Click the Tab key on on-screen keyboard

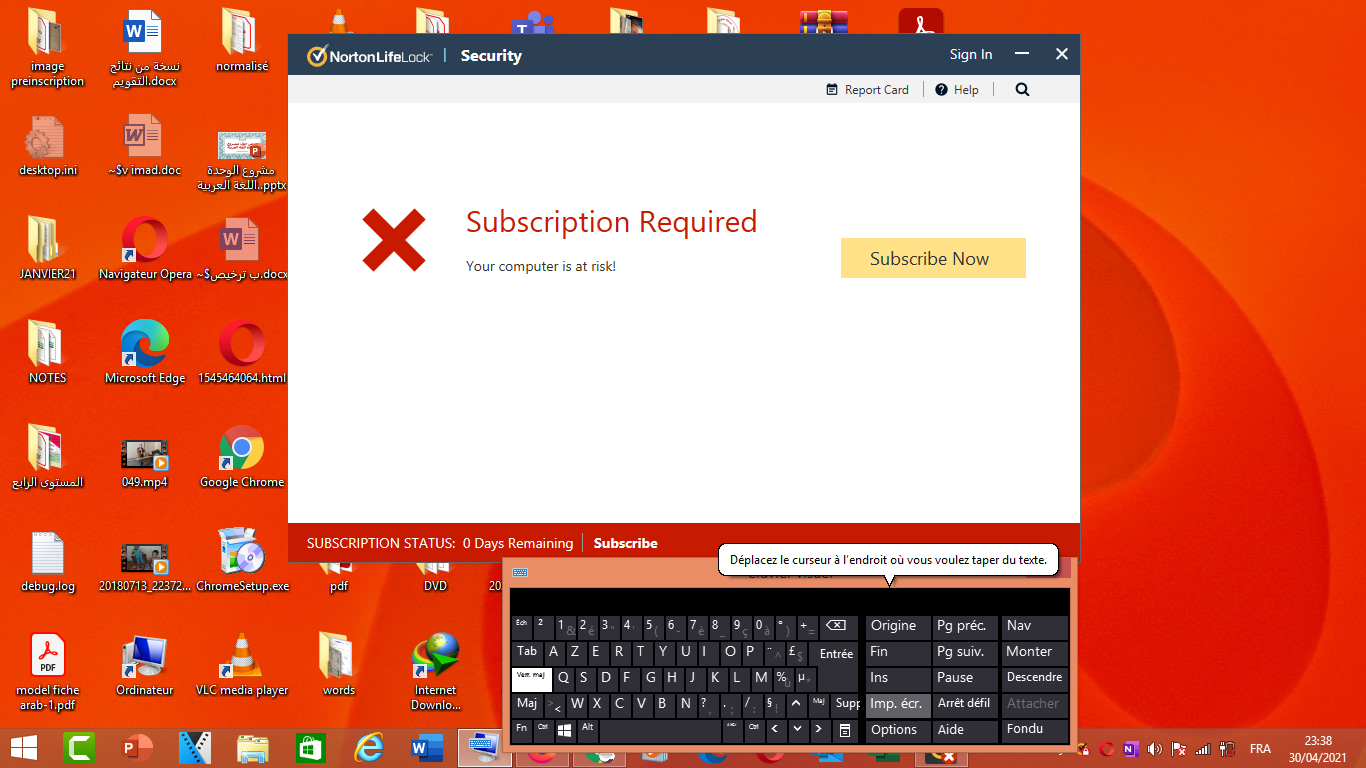coord(527,654)
